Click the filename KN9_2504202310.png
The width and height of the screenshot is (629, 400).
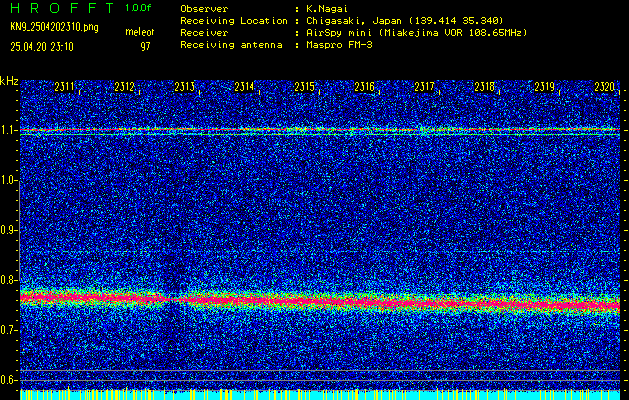tap(54, 28)
